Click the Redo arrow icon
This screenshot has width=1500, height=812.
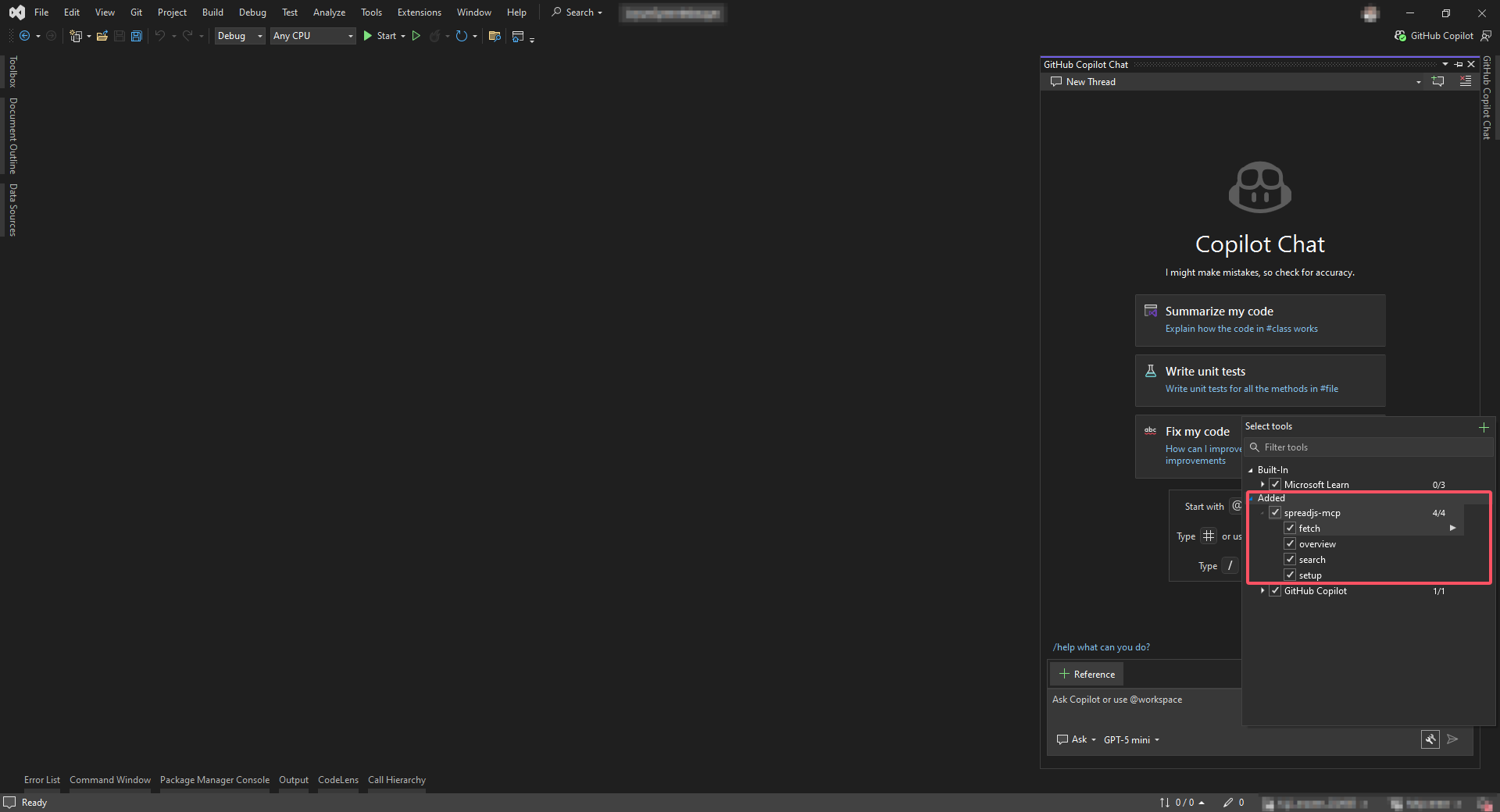coord(187,36)
